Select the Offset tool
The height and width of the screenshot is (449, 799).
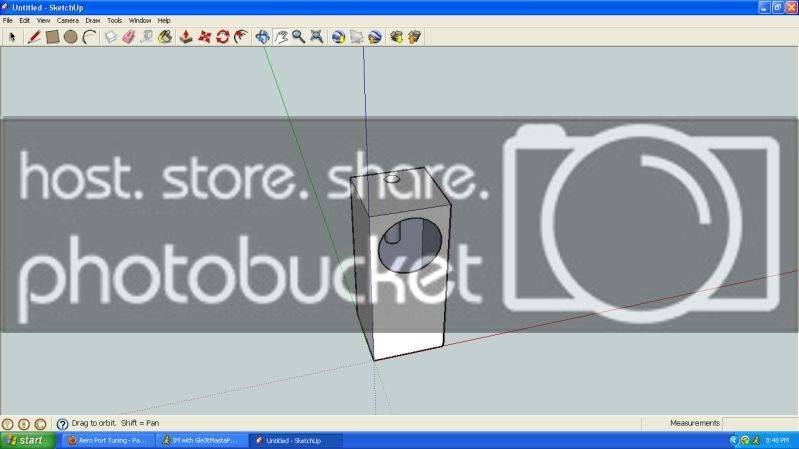tap(241, 37)
